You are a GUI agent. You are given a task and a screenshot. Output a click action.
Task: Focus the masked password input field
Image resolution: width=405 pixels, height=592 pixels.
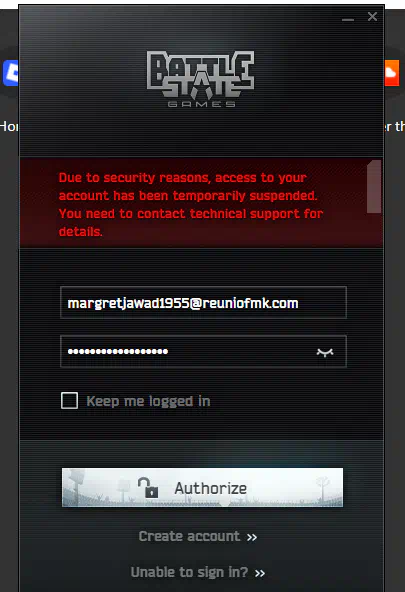[203, 352]
